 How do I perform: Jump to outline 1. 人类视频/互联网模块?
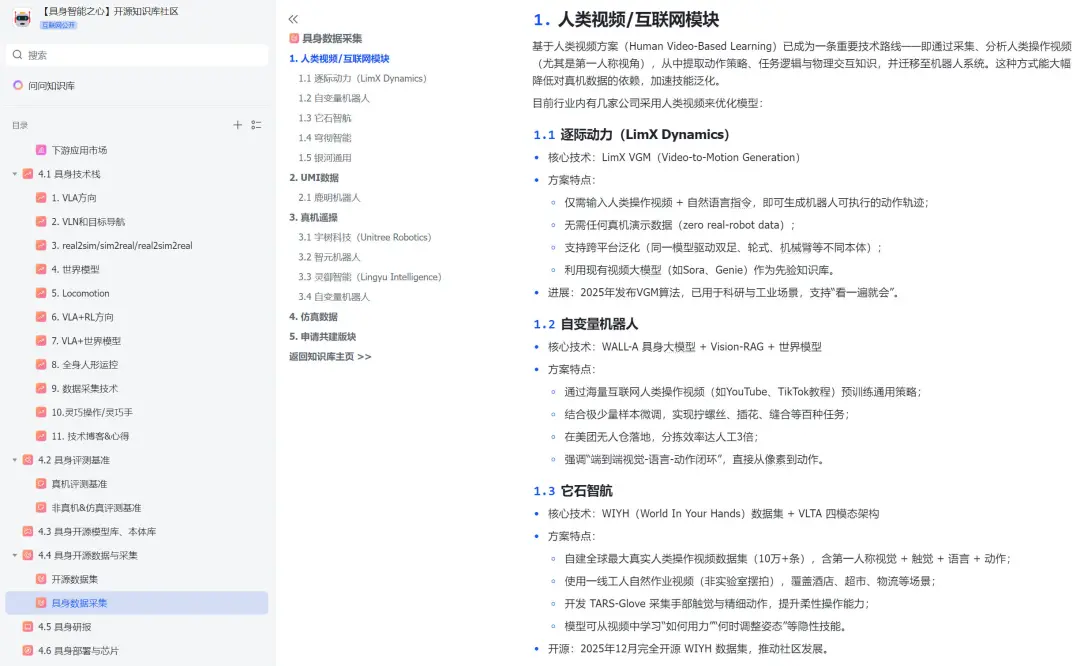[339, 59]
